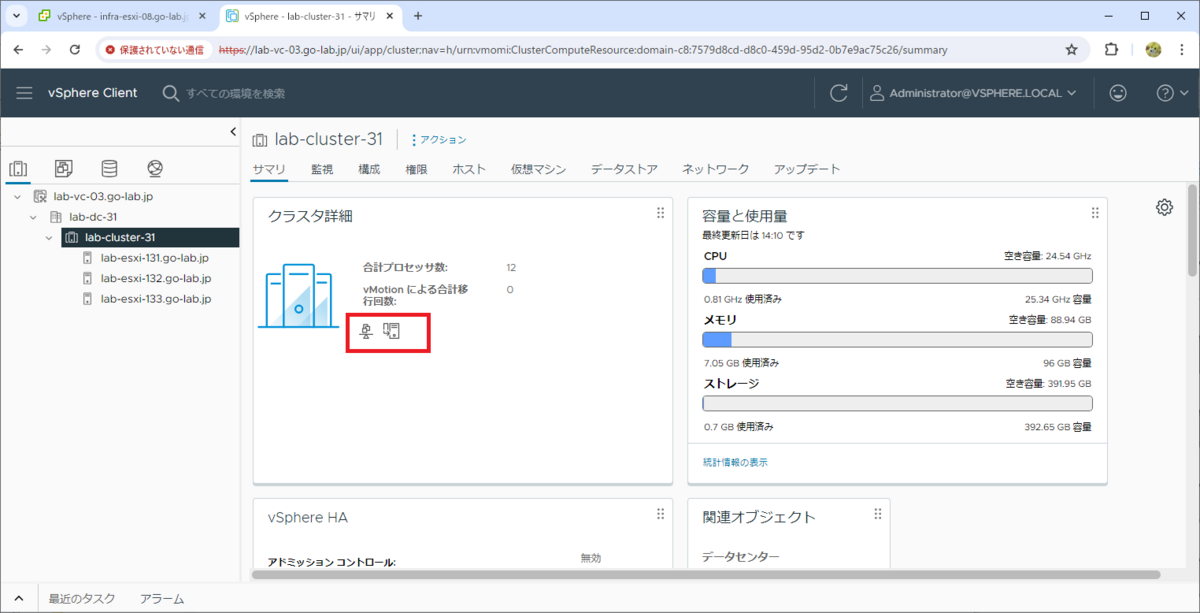Grab 容量と使用量 card drag handle
This screenshot has width=1200, height=613.
pos(1095,213)
